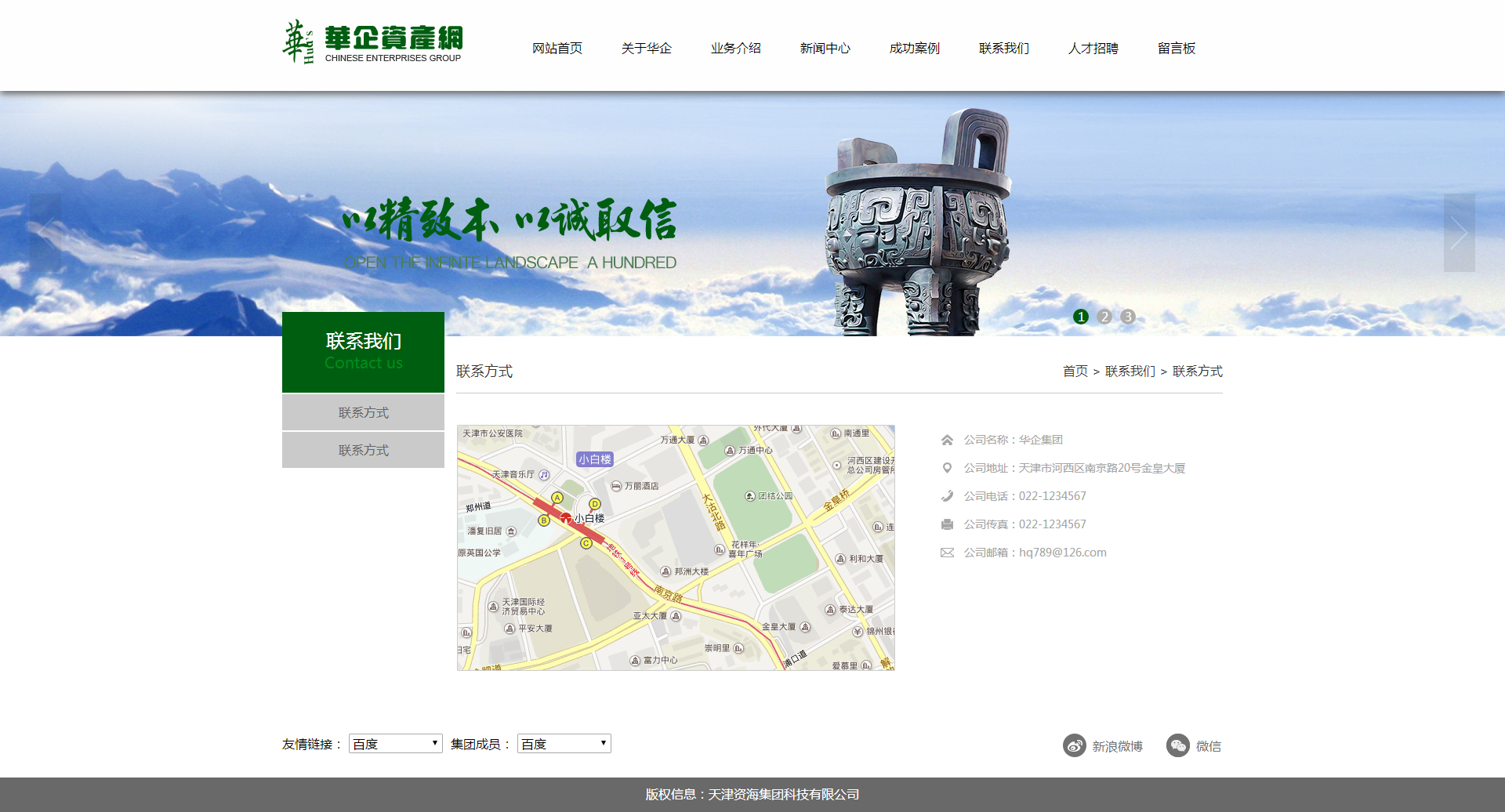Click the banner slogan 以精致本 以诚取信
This screenshot has height=812, width=1505.
510,219
